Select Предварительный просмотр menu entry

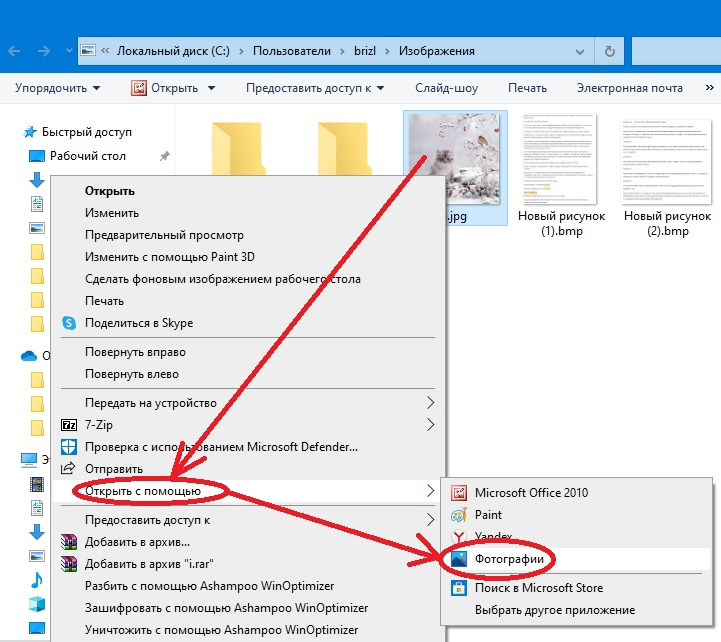[248, 235]
